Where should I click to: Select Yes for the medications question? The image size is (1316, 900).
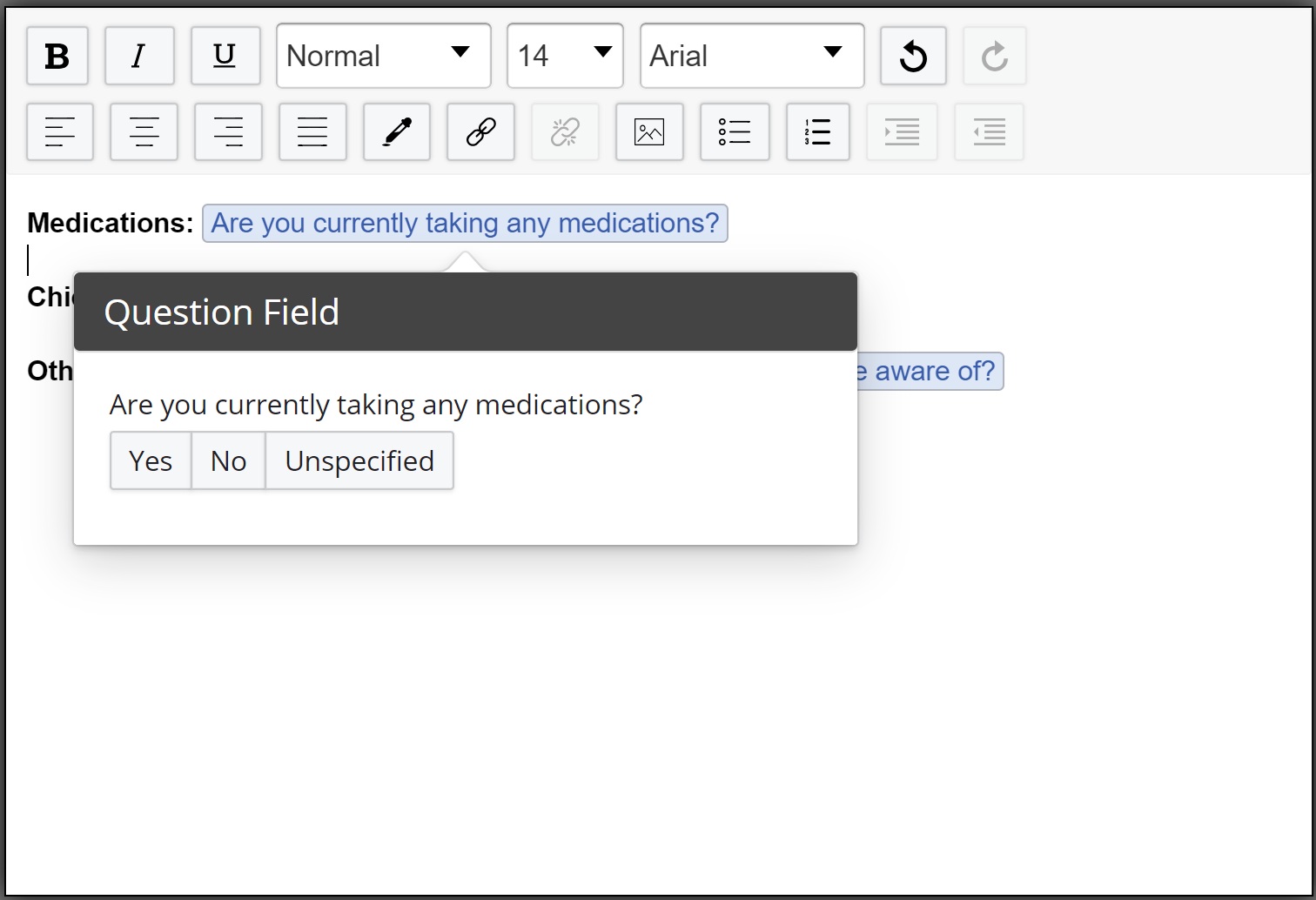pyautogui.click(x=150, y=460)
